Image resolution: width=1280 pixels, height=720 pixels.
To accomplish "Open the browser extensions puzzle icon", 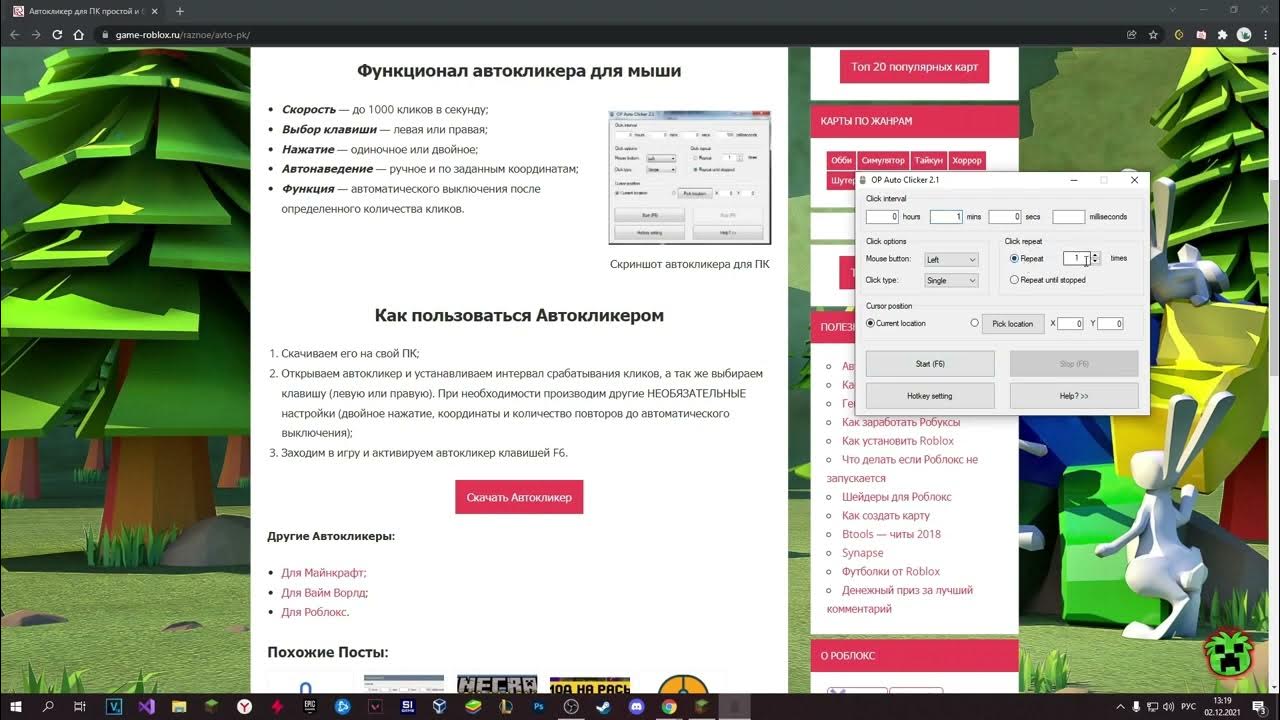I will pyautogui.click(x=1222, y=34).
